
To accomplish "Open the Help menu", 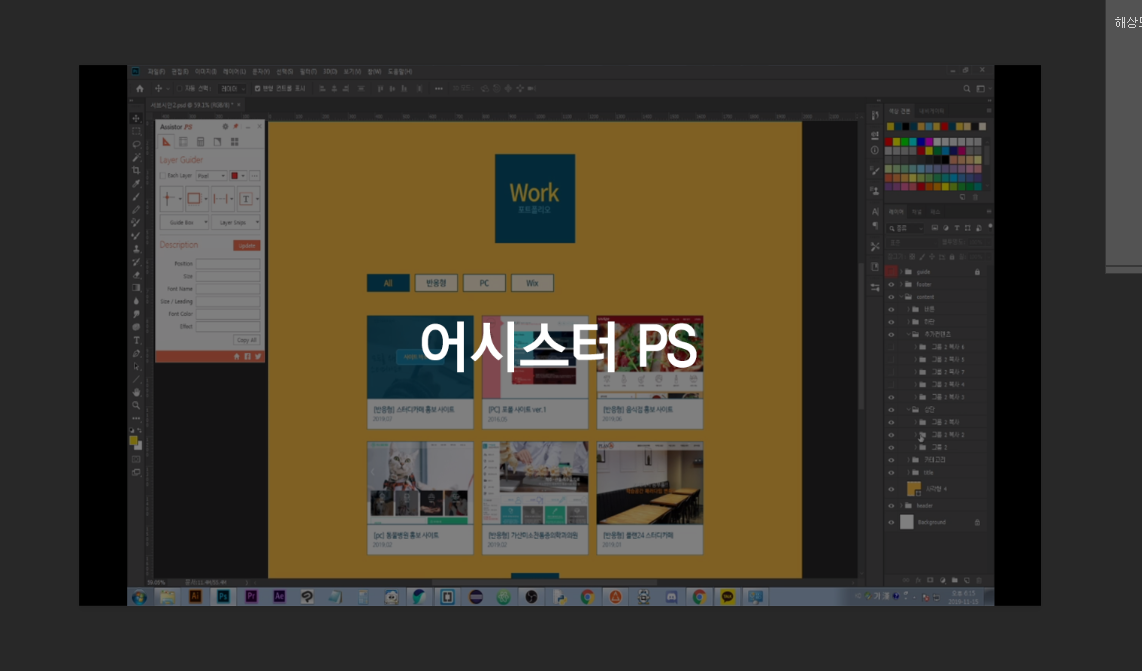I will pyautogui.click(x=400, y=71).
